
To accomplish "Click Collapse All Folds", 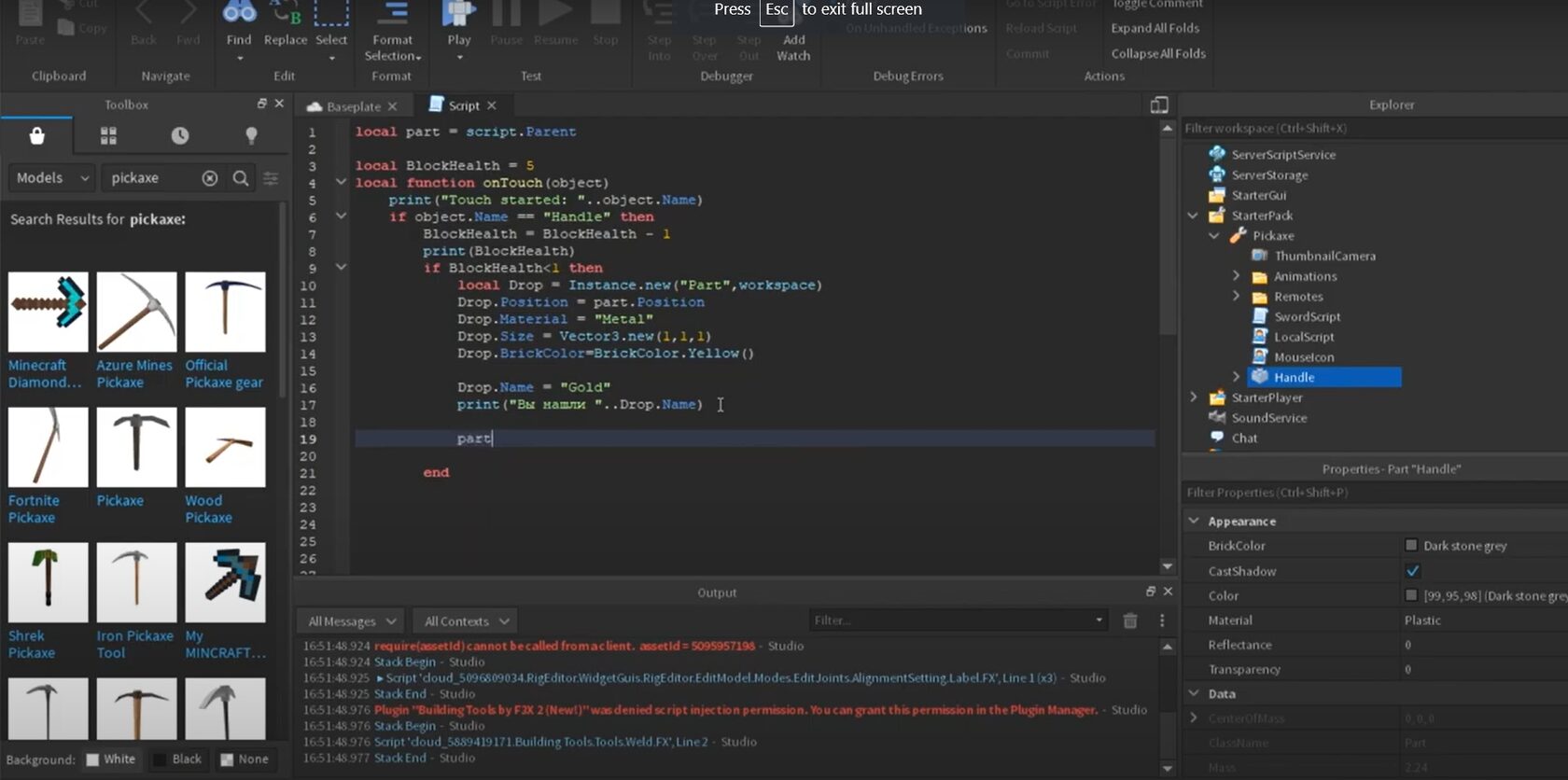I will tap(1158, 53).
